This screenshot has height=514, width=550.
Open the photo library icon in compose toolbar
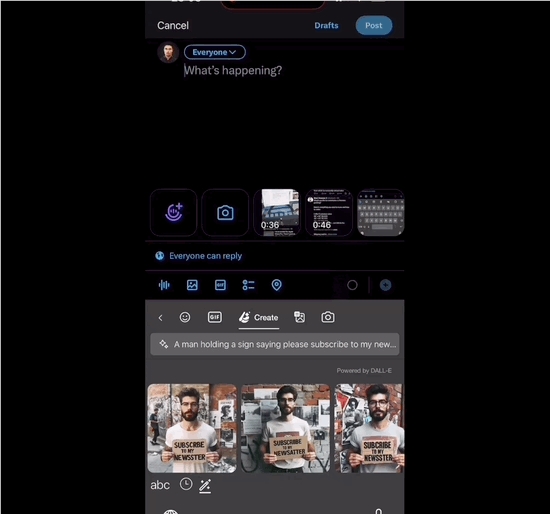pos(192,285)
